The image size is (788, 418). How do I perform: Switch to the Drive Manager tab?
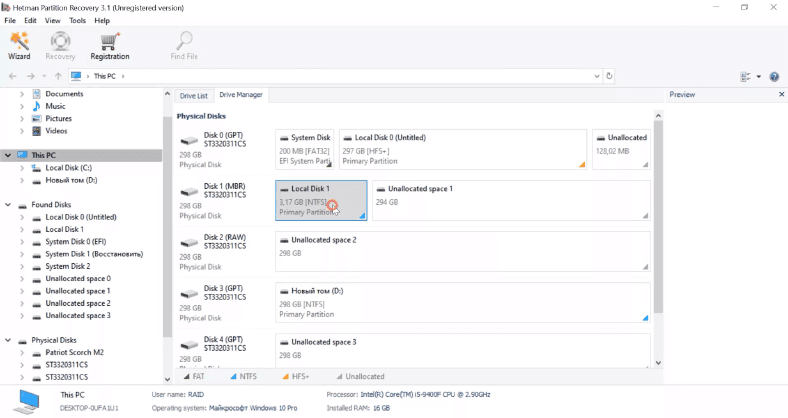click(x=241, y=95)
